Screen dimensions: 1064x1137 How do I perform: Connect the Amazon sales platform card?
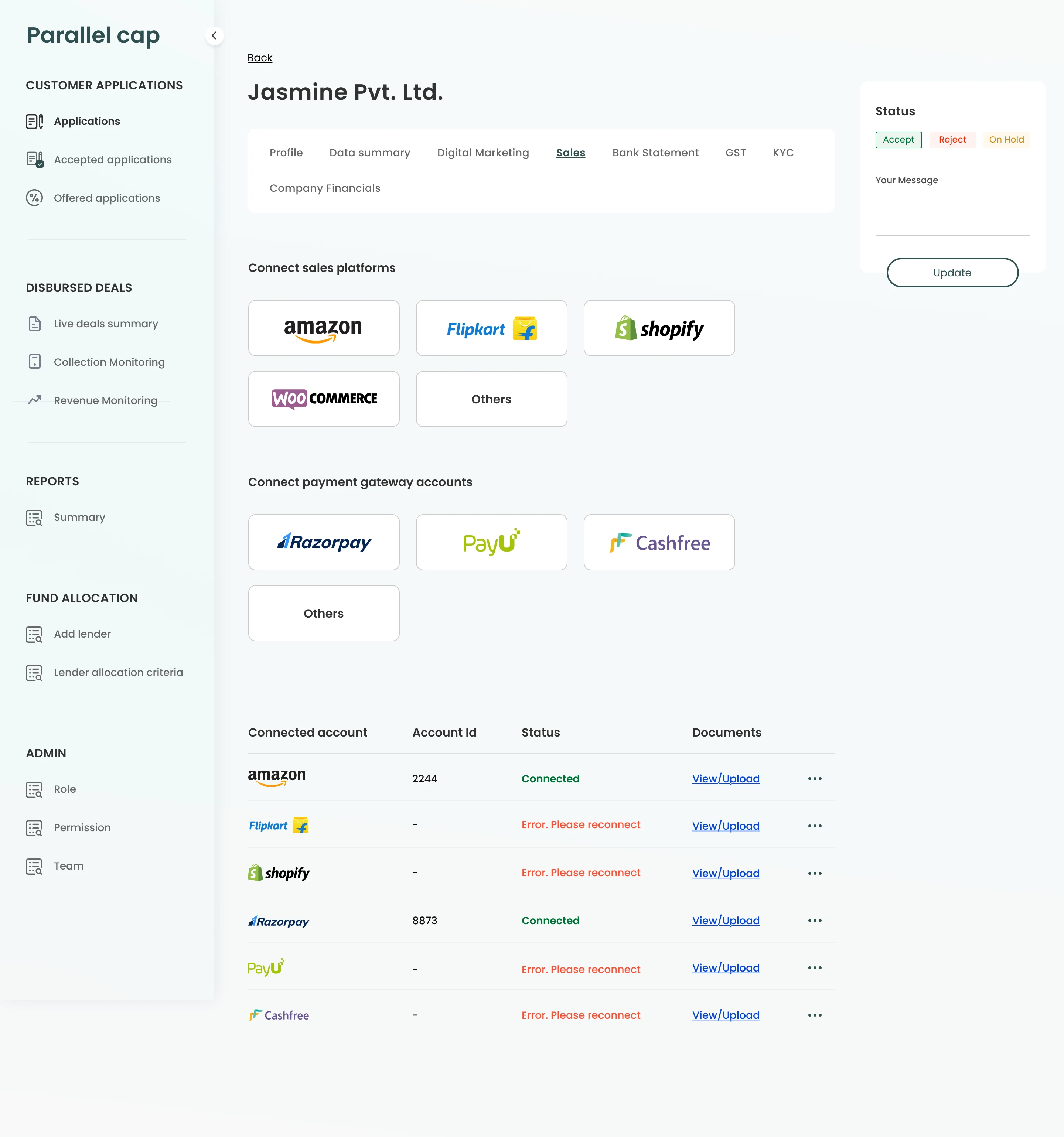[x=324, y=328]
